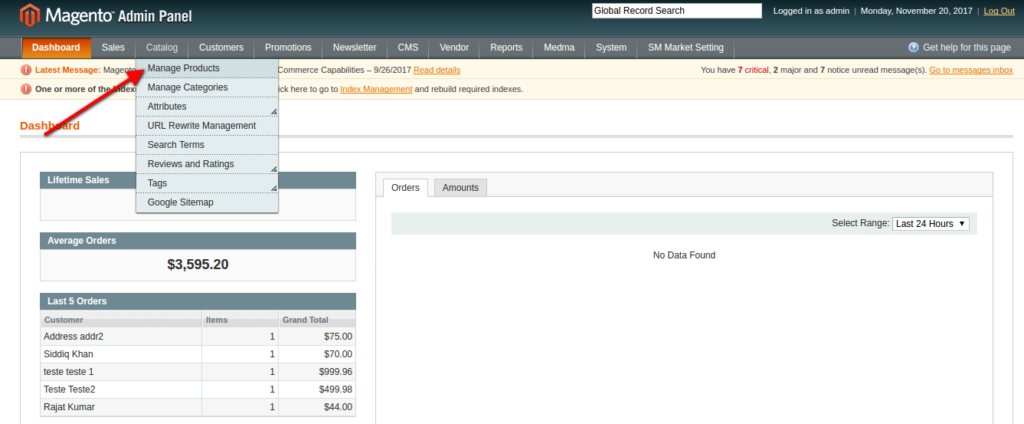Follow the Index Management link
Screen dimensions: 1024x424
376,89
